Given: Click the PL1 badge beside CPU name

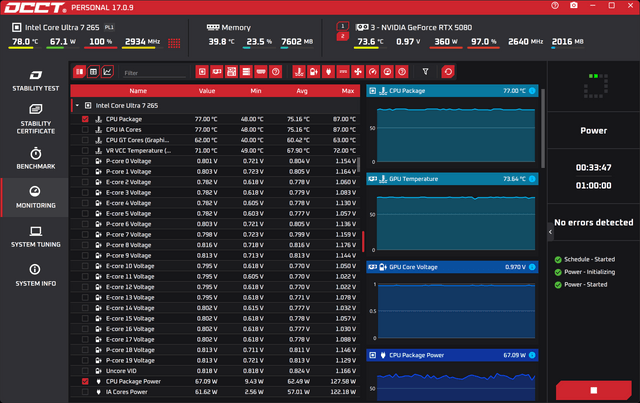Looking at the screenshot, I should tap(109, 27).
